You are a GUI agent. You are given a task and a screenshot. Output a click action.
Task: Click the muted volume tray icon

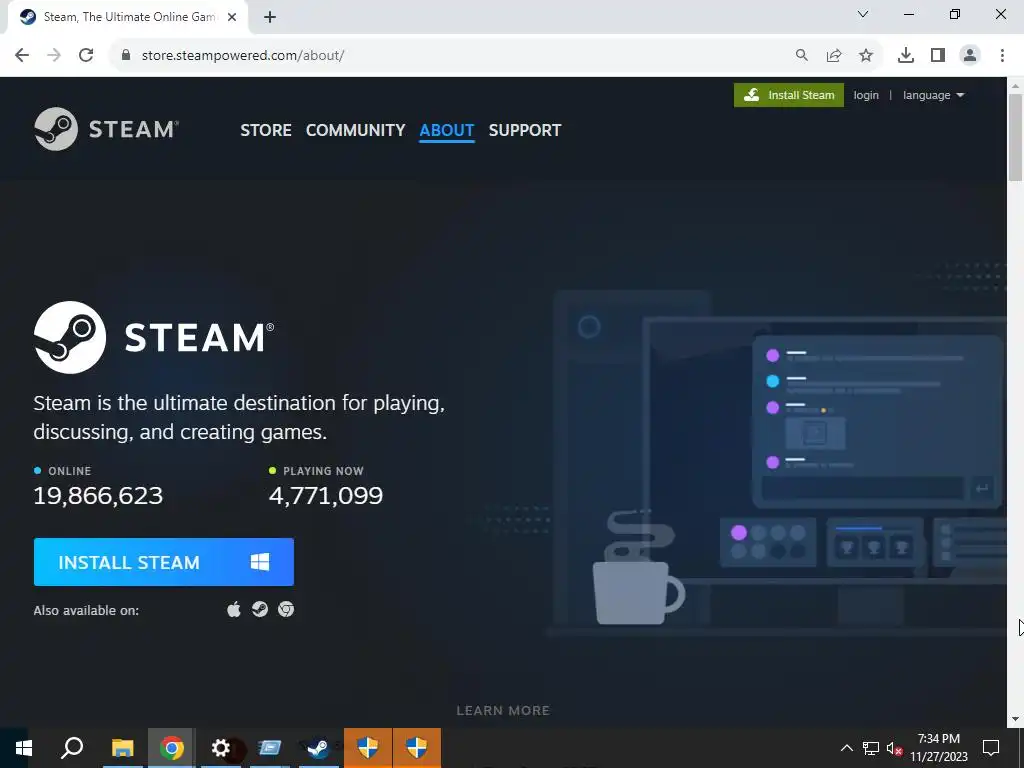point(895,748)
